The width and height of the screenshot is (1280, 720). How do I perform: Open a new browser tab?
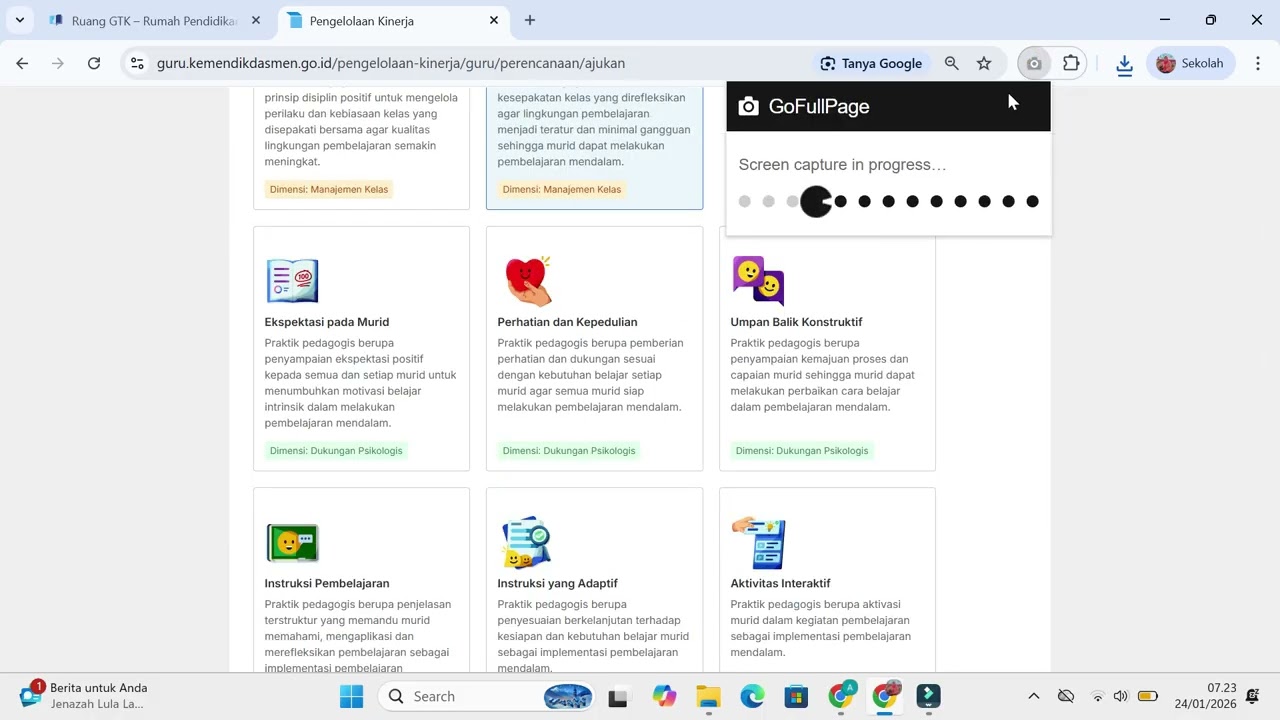[530, 20]
